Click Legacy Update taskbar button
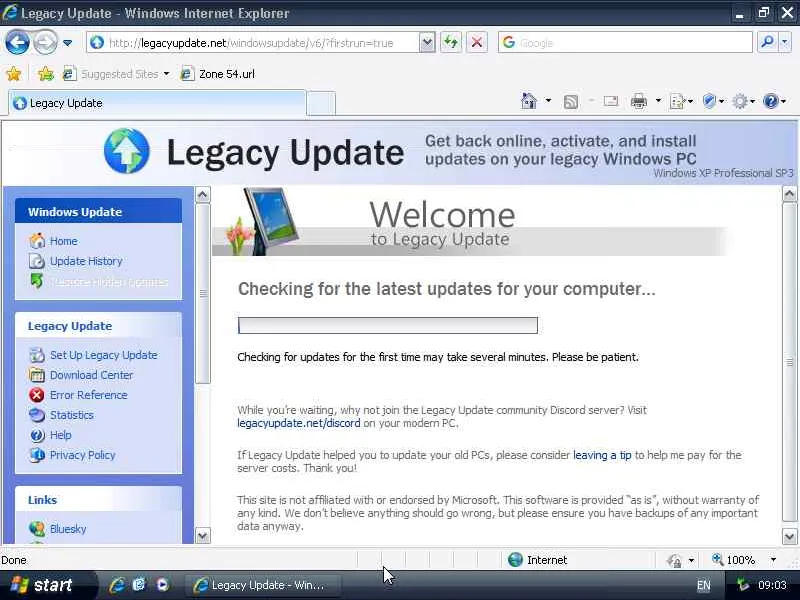The height and width of the screenshot is (600, 800). [261, 585]
